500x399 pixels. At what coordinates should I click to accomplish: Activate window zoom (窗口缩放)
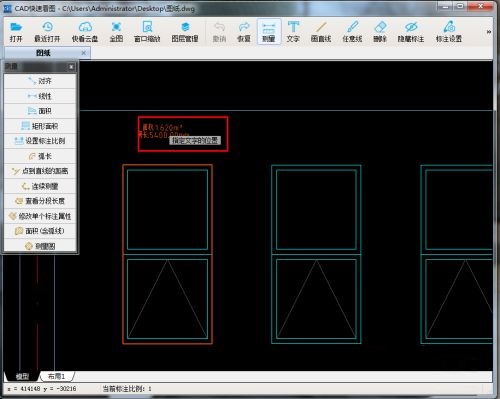point(147,32)
